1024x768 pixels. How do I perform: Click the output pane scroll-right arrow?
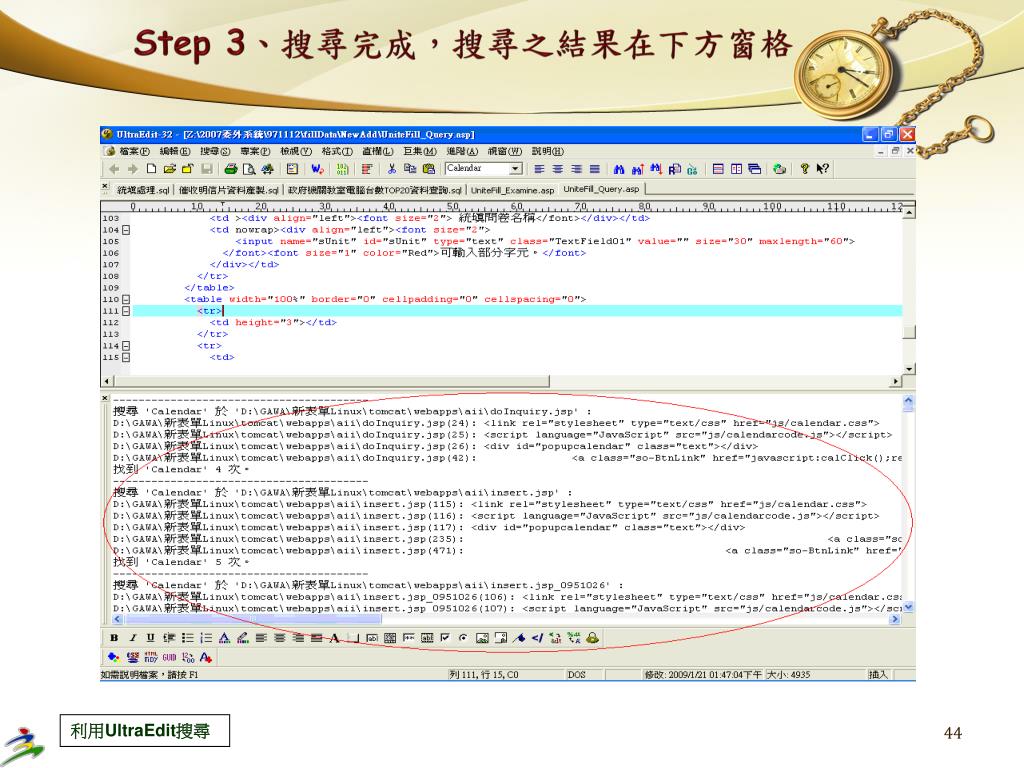[x=895, y=619]
